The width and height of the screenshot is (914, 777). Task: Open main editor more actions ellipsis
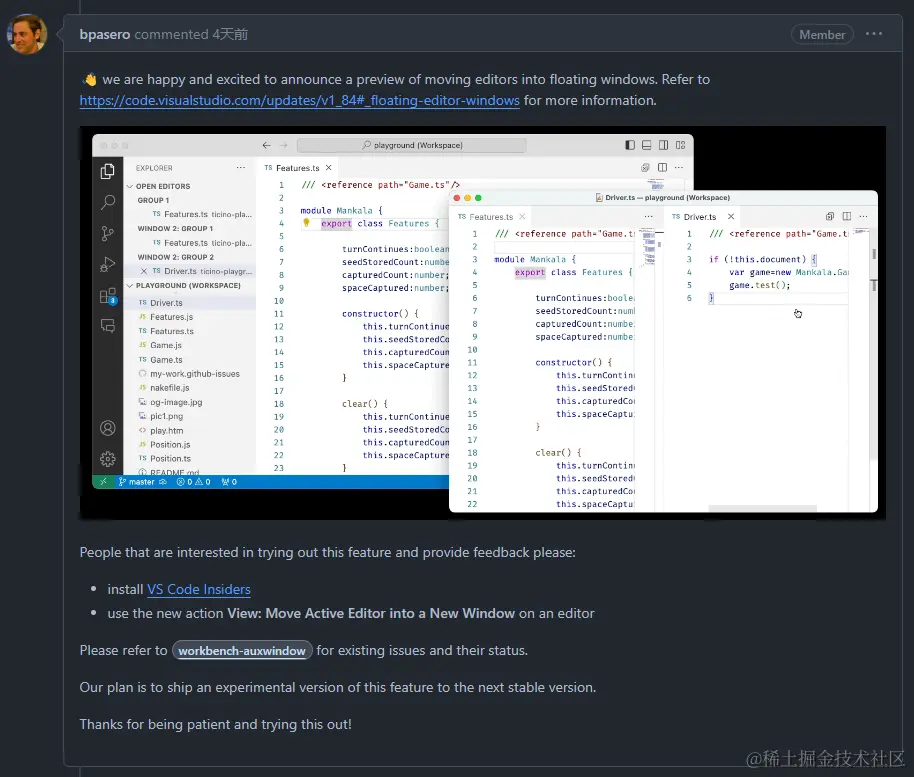click(679, 167)
